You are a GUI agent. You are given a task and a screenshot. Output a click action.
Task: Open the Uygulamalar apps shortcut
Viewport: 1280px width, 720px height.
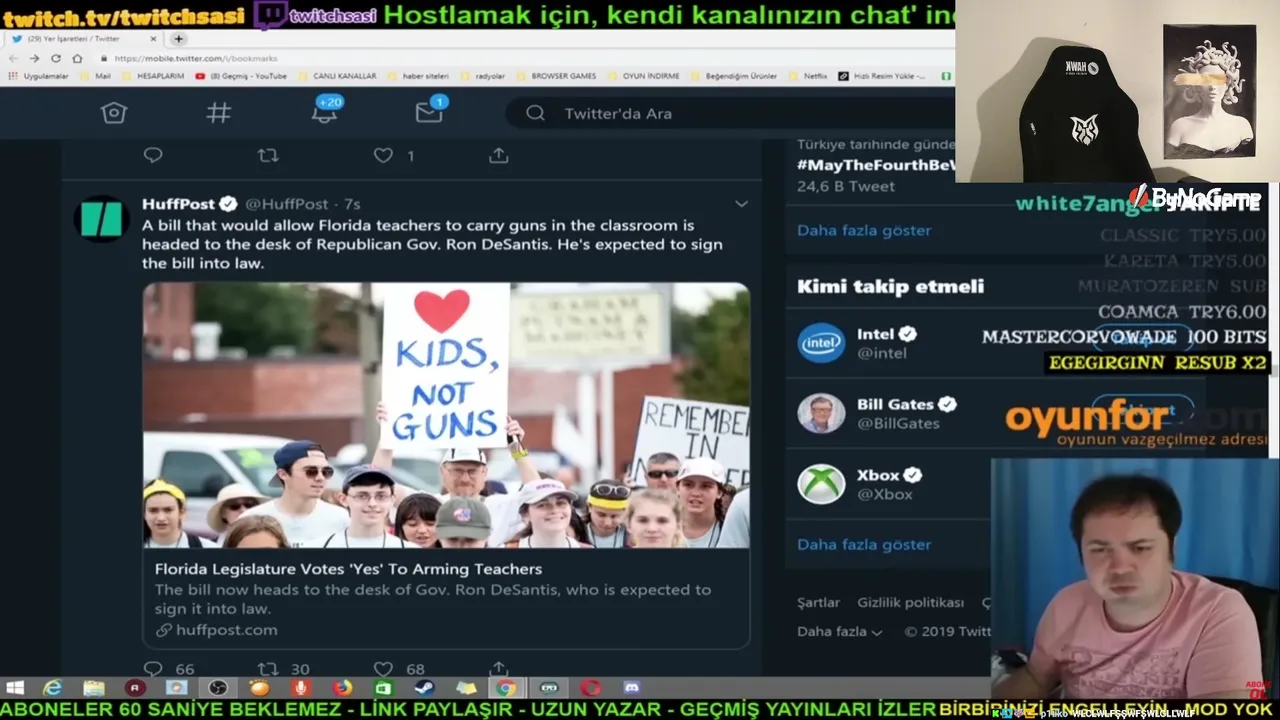coord(40,76)
